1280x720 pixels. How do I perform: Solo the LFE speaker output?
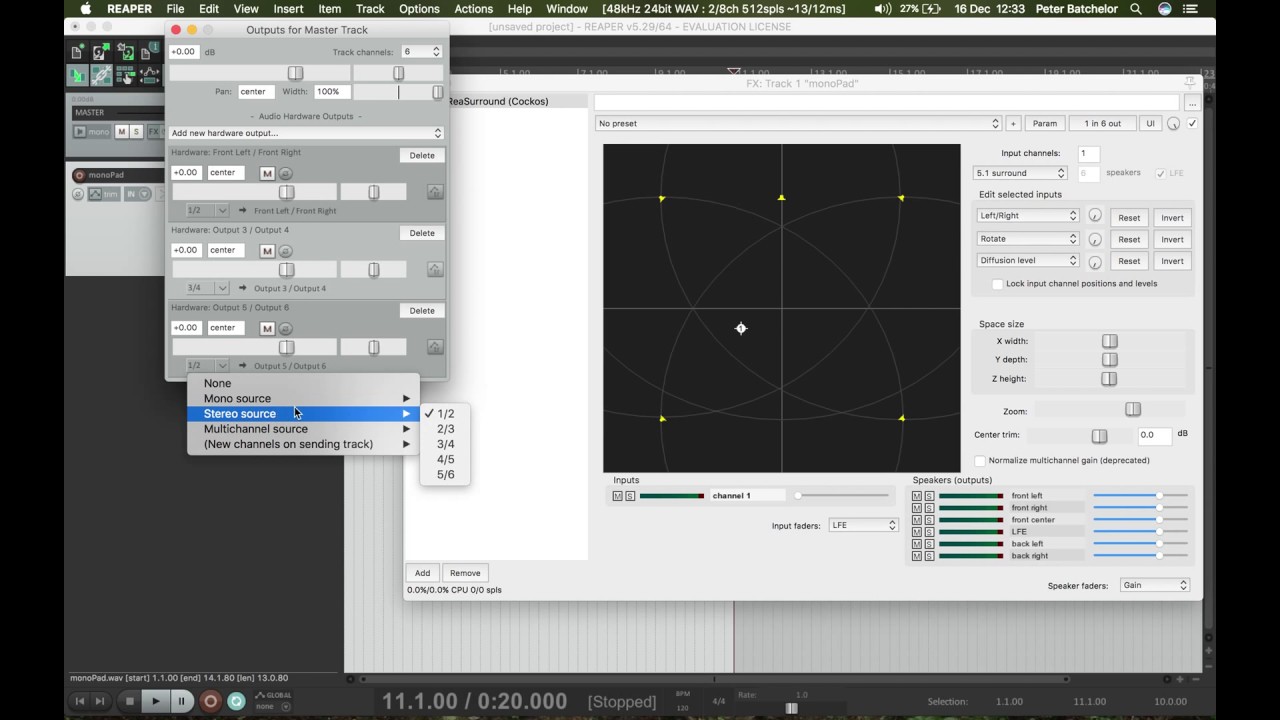click(x=929, y=532)
